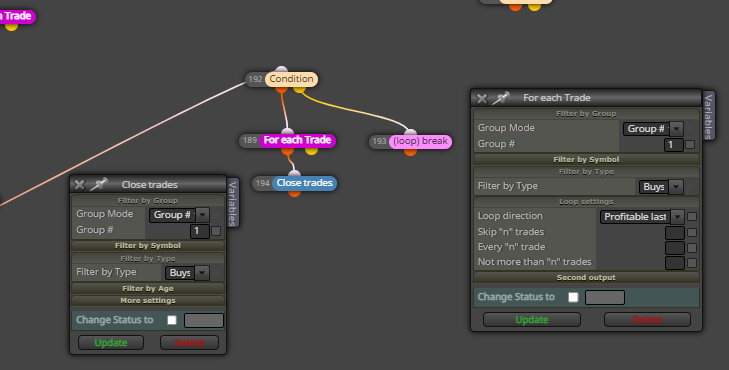The height and width of the screenshot is (370, 729).
Task: Tick Change Status to checkbox in For each Trade panel
Action: (573, 297)
